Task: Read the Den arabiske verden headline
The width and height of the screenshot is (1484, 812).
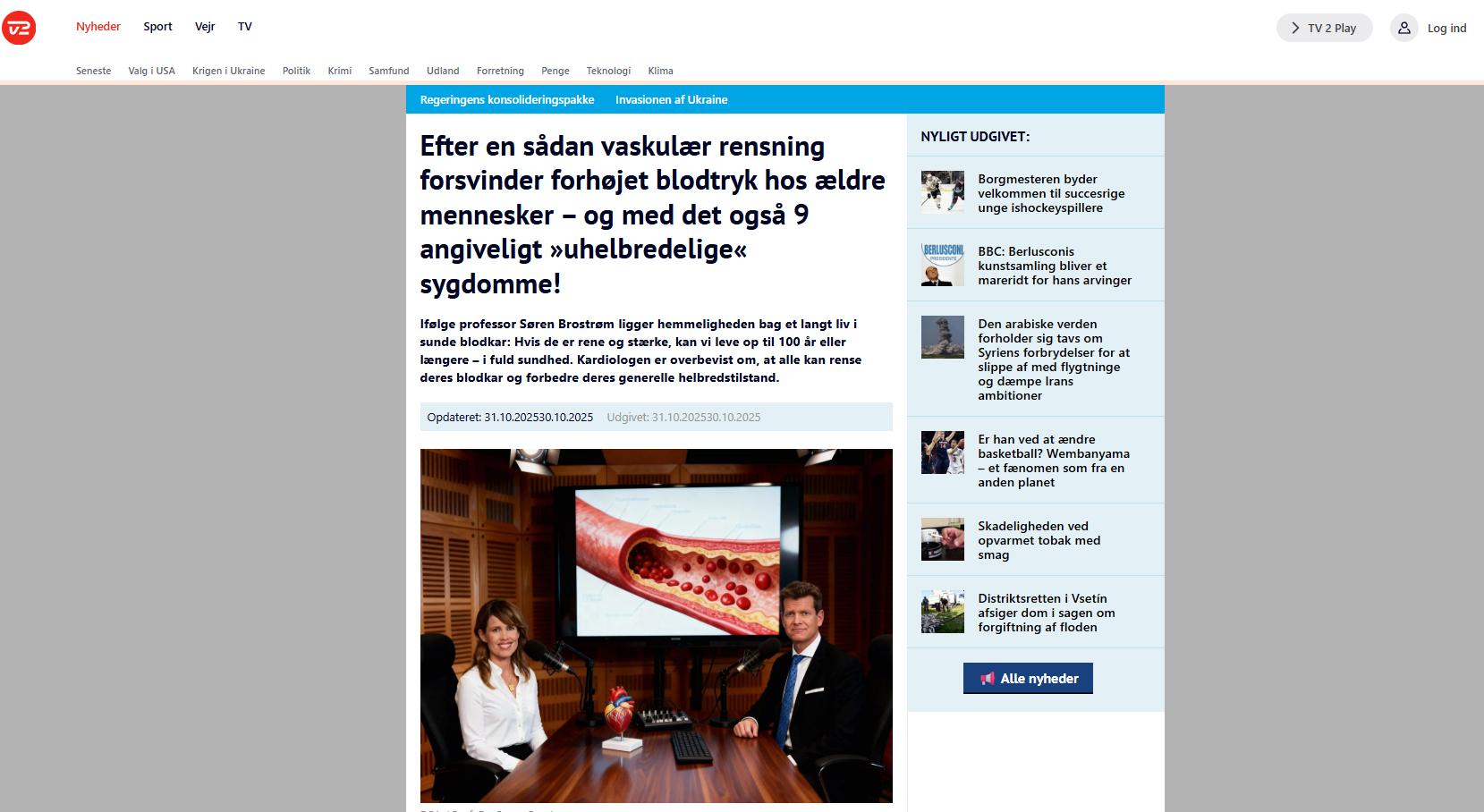Action: pos(1053,359)
